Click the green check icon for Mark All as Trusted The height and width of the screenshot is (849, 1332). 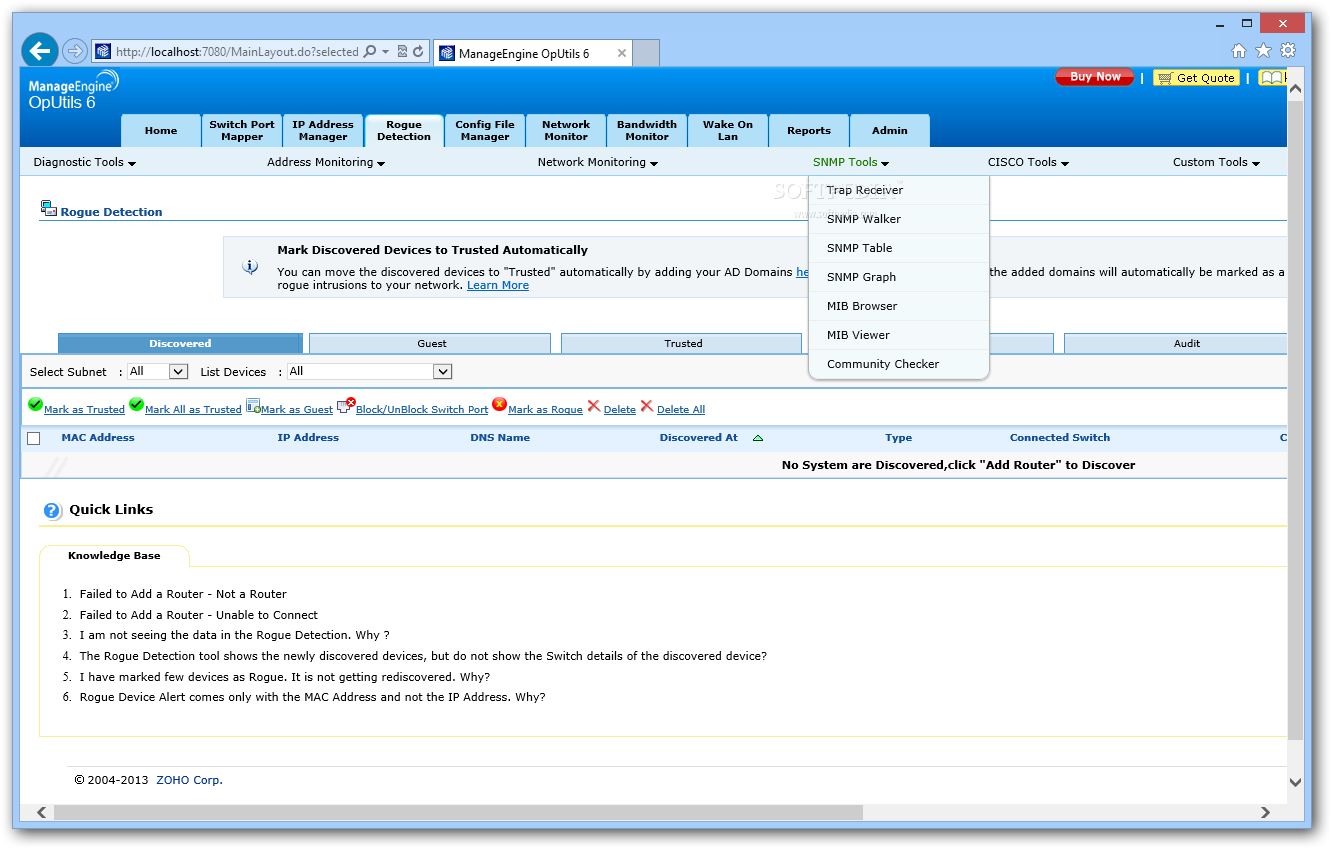[x=136, y=405]
